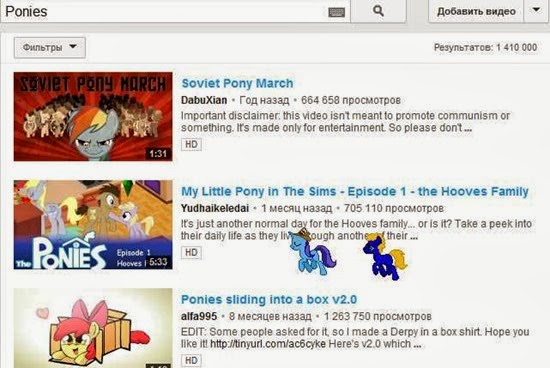This screenshot has height=368, width=550.
Task: Click the 1 месяц назад upload date
Action: coord(296,208)
